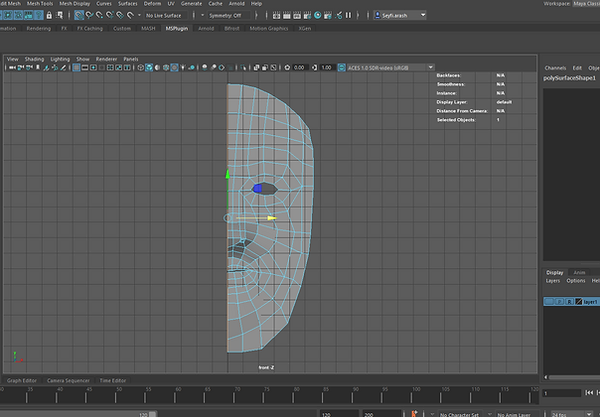Image resolution: width=600 pixels, height=417 pixels.
Task: Switch to the XGen shelf tab
Action: [x=305, y=28]
